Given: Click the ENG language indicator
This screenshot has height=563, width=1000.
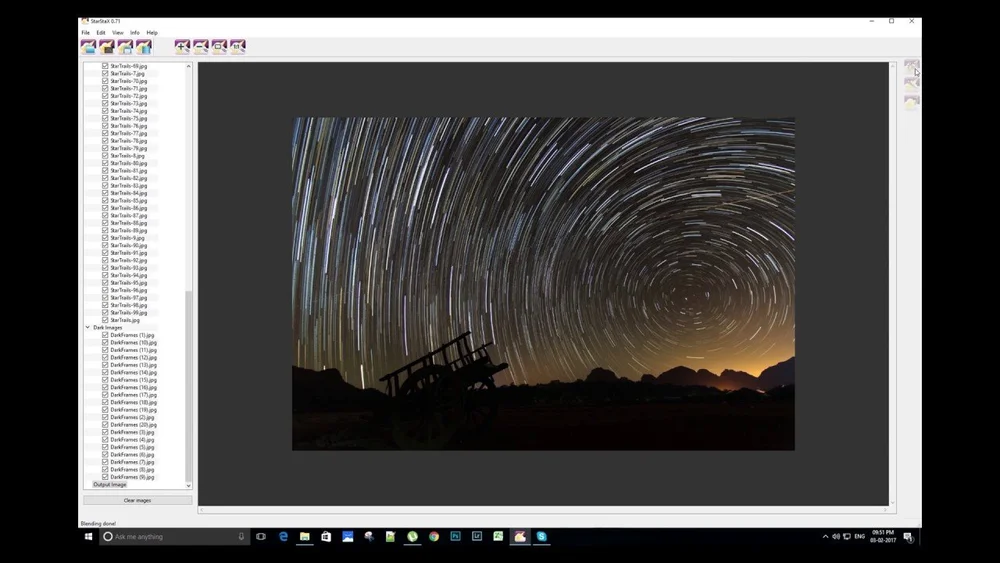Looking at the screenshot, I should 860,537.
